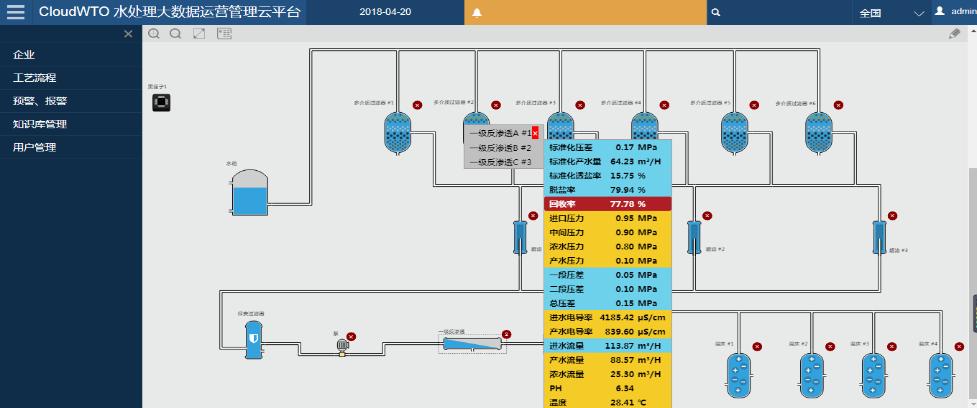Click the pump icon on the pipeline
Image resolution: width=977 pixels, height=408 pixels.
342,345
